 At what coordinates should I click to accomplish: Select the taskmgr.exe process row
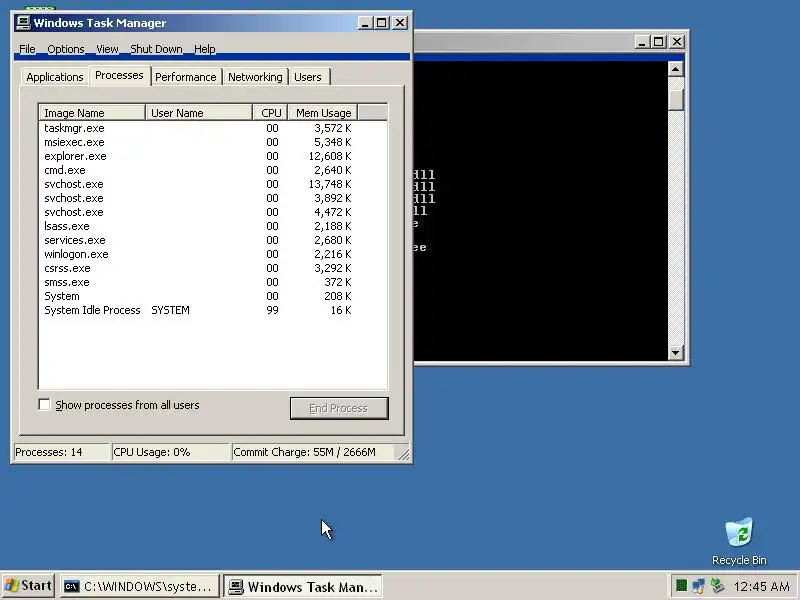tap(197, 128)
